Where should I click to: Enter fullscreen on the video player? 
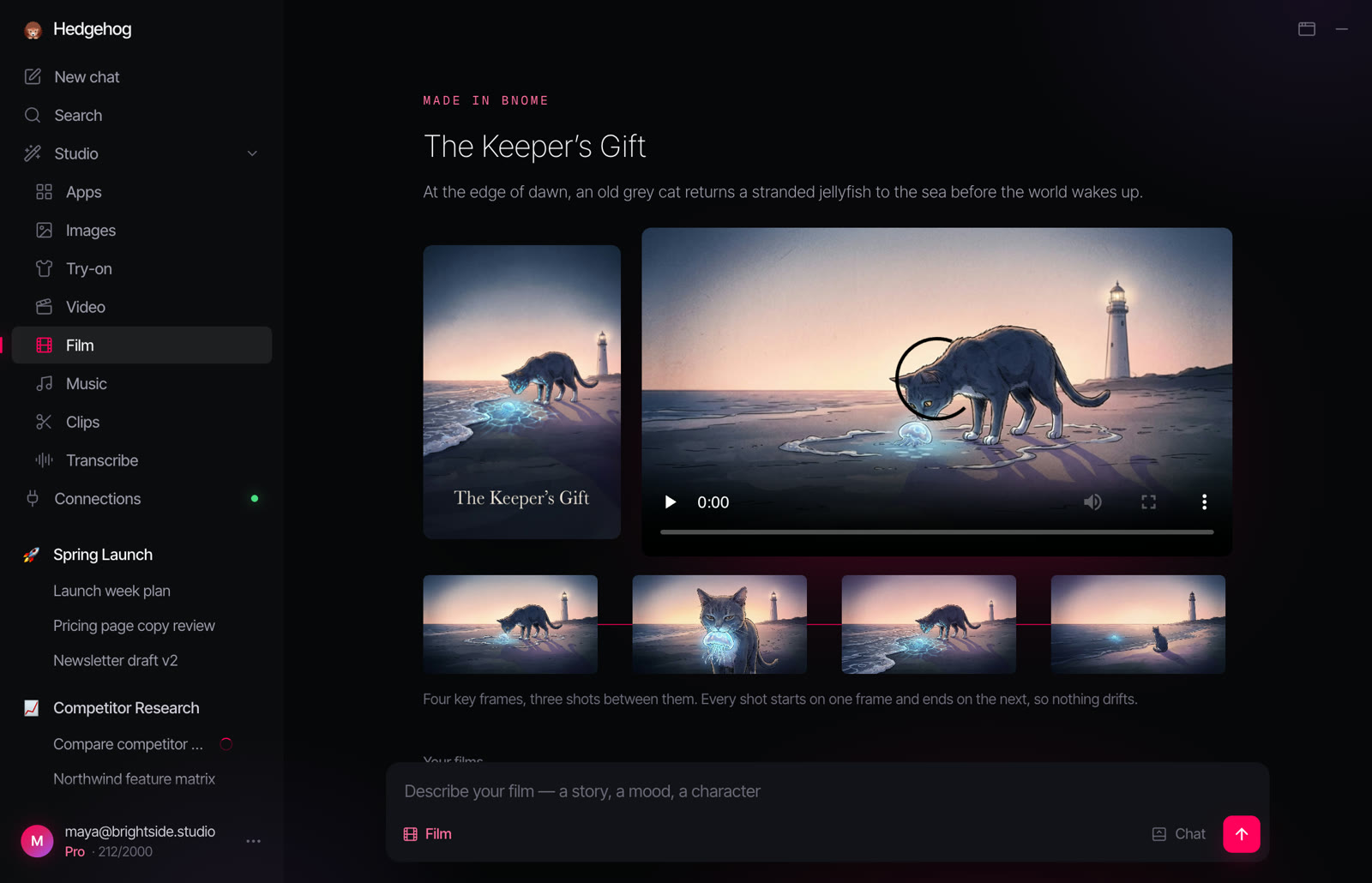pos(1148,502)
